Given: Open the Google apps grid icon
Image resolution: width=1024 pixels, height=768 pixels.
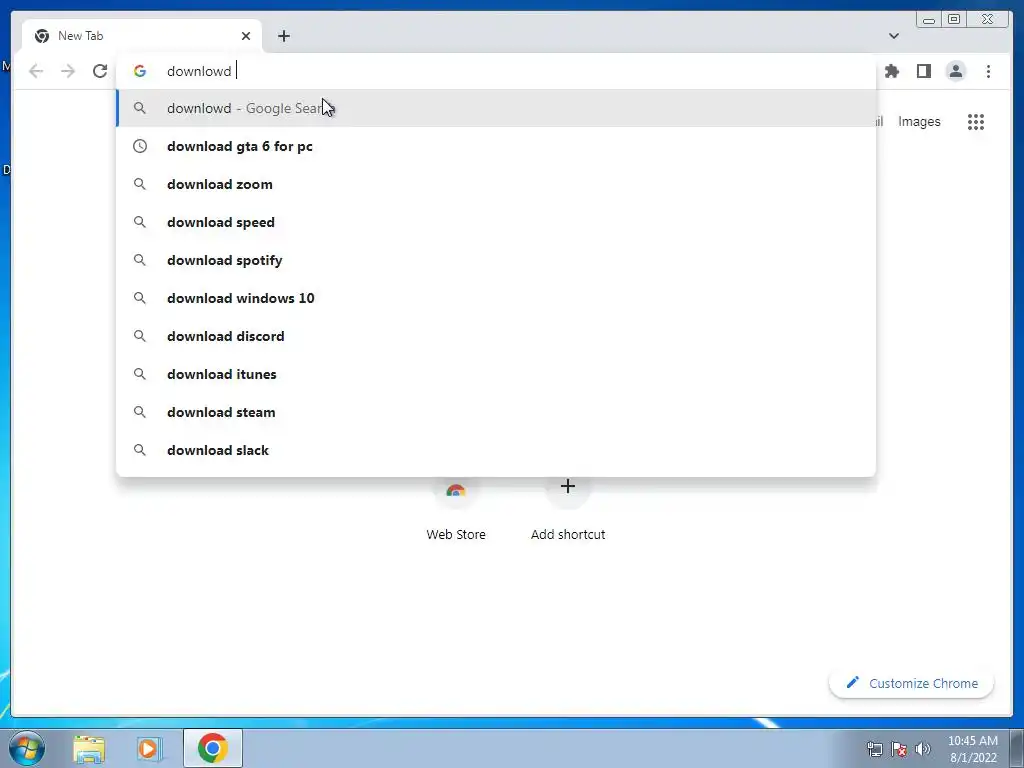Looking at the screenshot, I should 976,121.
